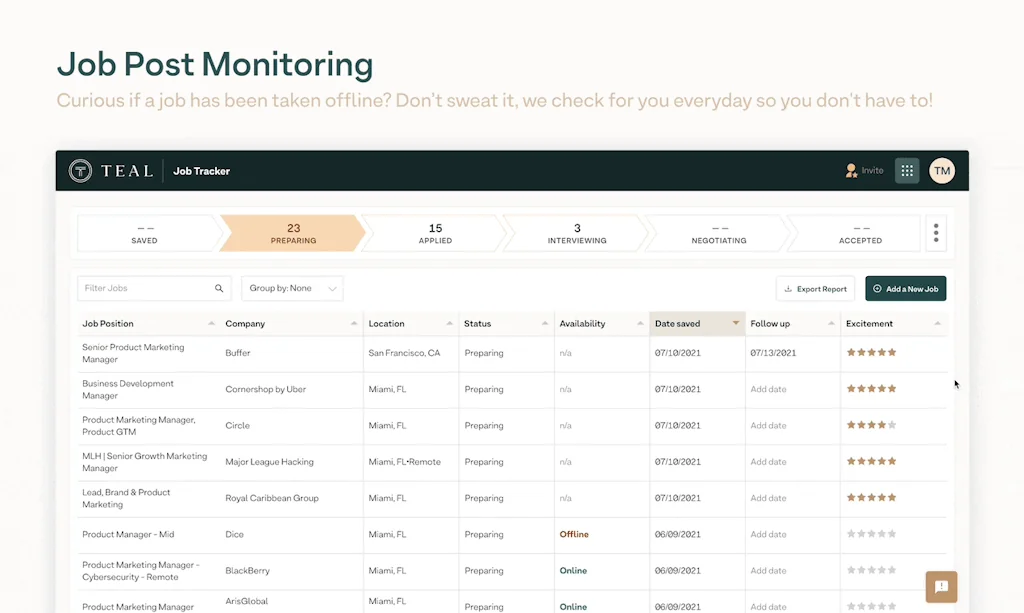Image resolution: width=1024 pixels, height=613 pixels.
Task: Open the Date saved sort dropdown
Action: point(734,323)
